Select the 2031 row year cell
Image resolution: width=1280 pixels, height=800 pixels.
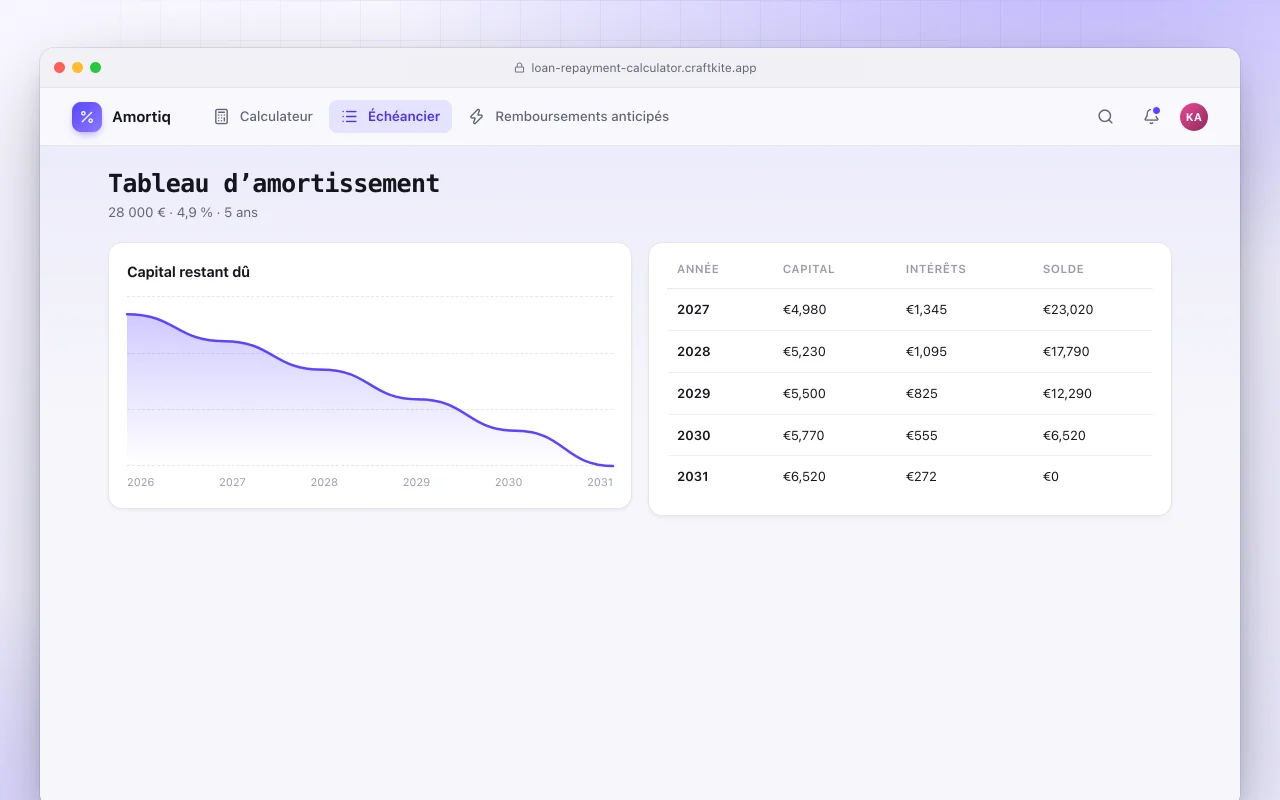click(x=693, y=477)
